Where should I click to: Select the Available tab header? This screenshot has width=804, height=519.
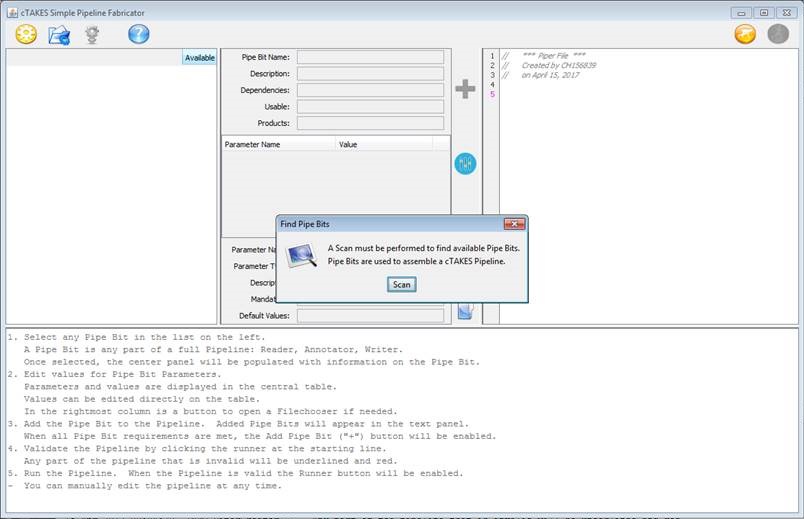tap(199, 58)
